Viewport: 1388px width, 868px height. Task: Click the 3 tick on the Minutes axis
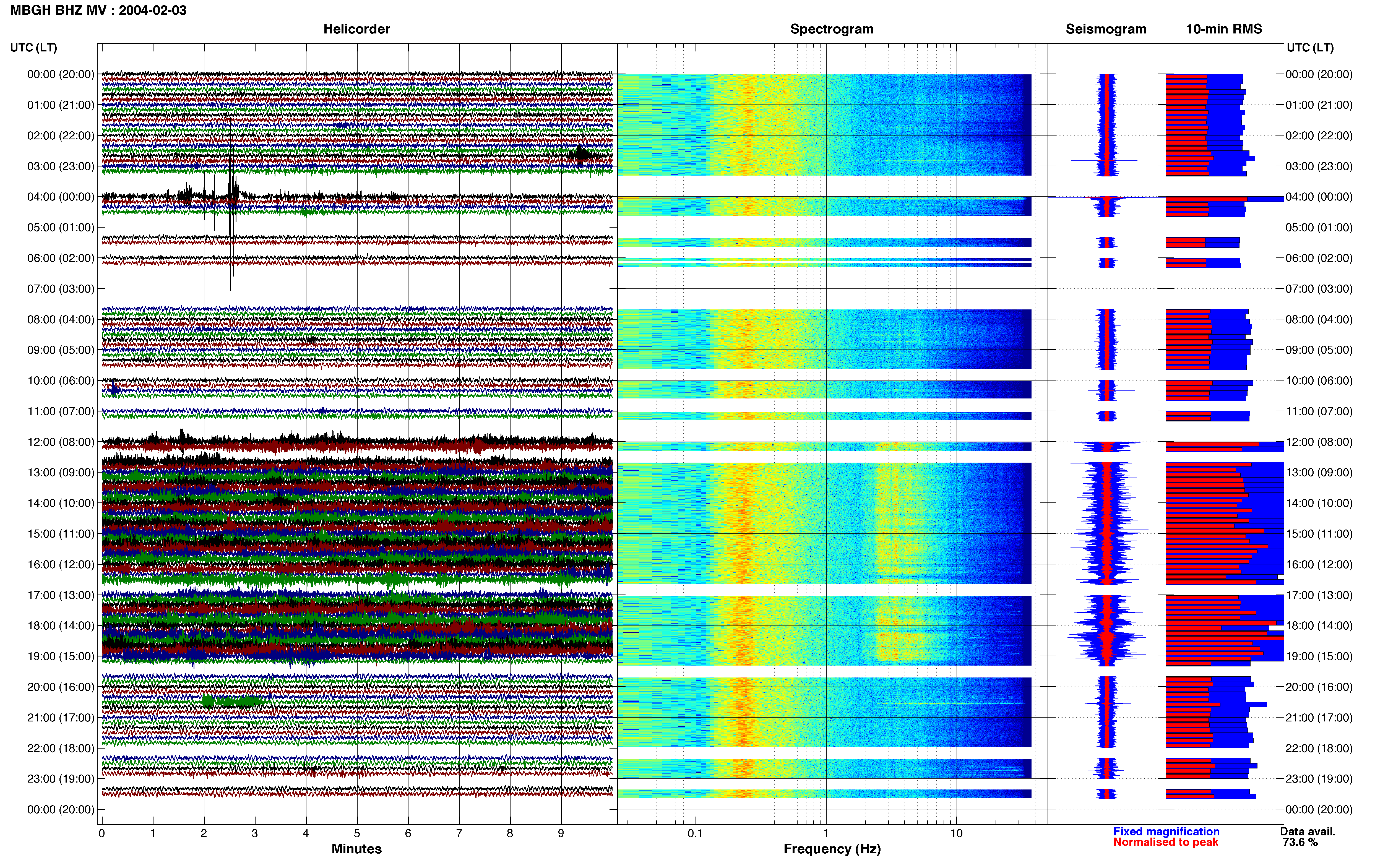[255, 833]
